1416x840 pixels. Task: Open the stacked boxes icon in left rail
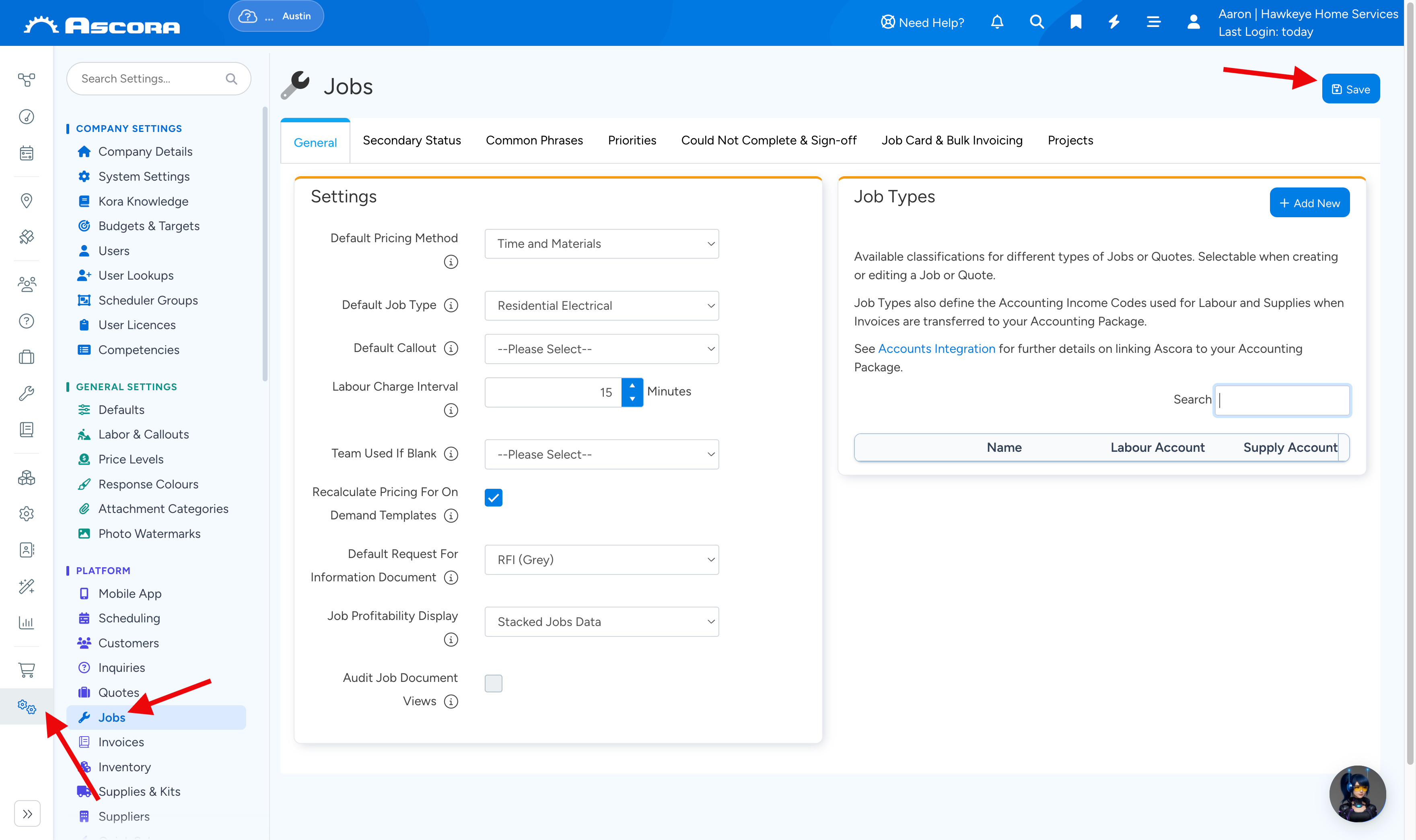(27, 478)
